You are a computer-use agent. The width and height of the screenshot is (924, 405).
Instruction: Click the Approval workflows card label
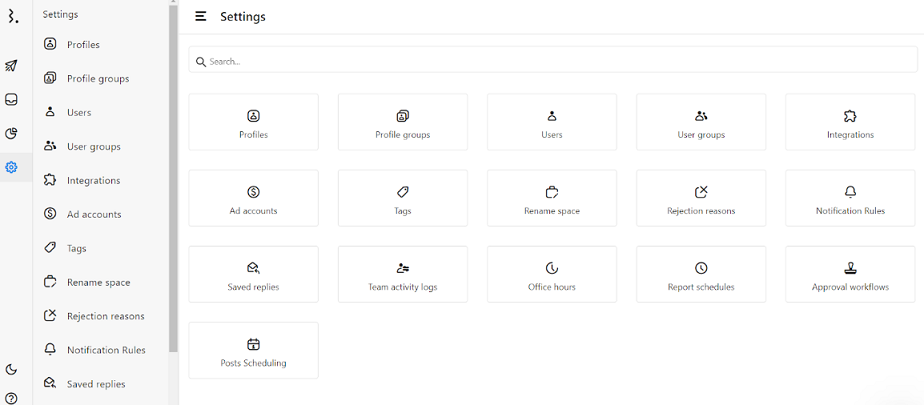click(850, 287)
